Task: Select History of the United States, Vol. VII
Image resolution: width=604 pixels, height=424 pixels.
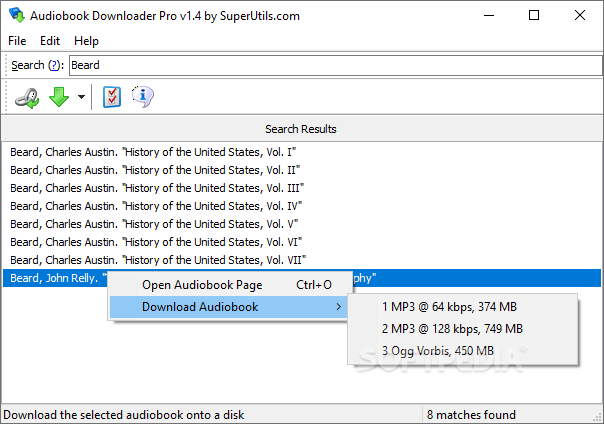Action: [x=158, y=260]
